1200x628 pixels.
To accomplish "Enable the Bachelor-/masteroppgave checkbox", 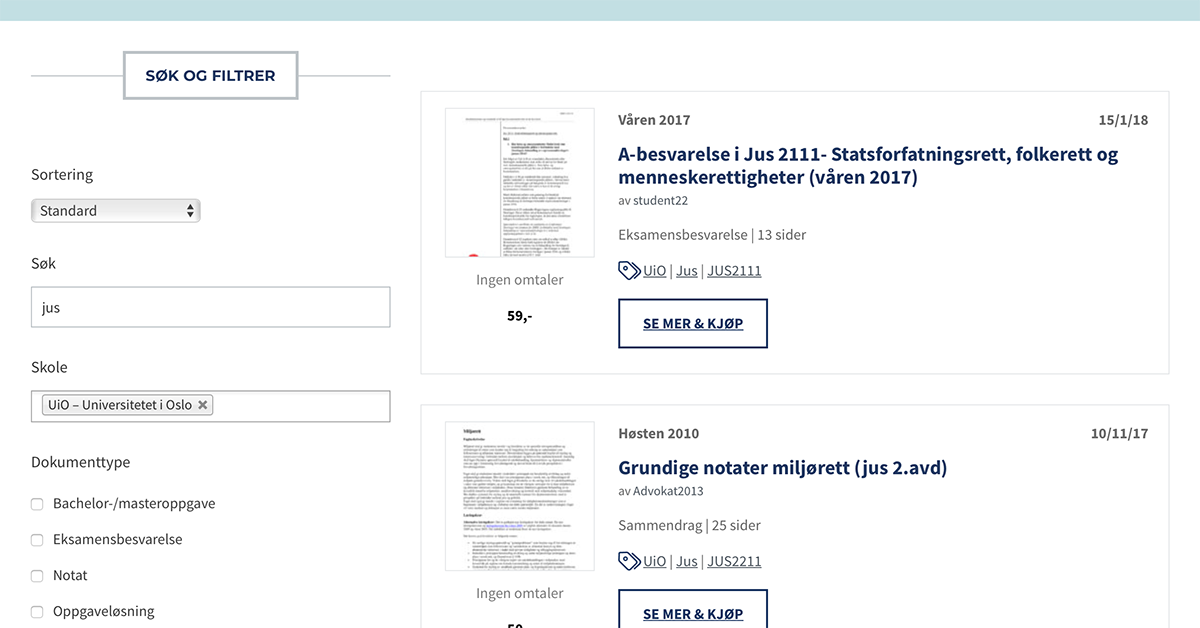I will (37, 504).
